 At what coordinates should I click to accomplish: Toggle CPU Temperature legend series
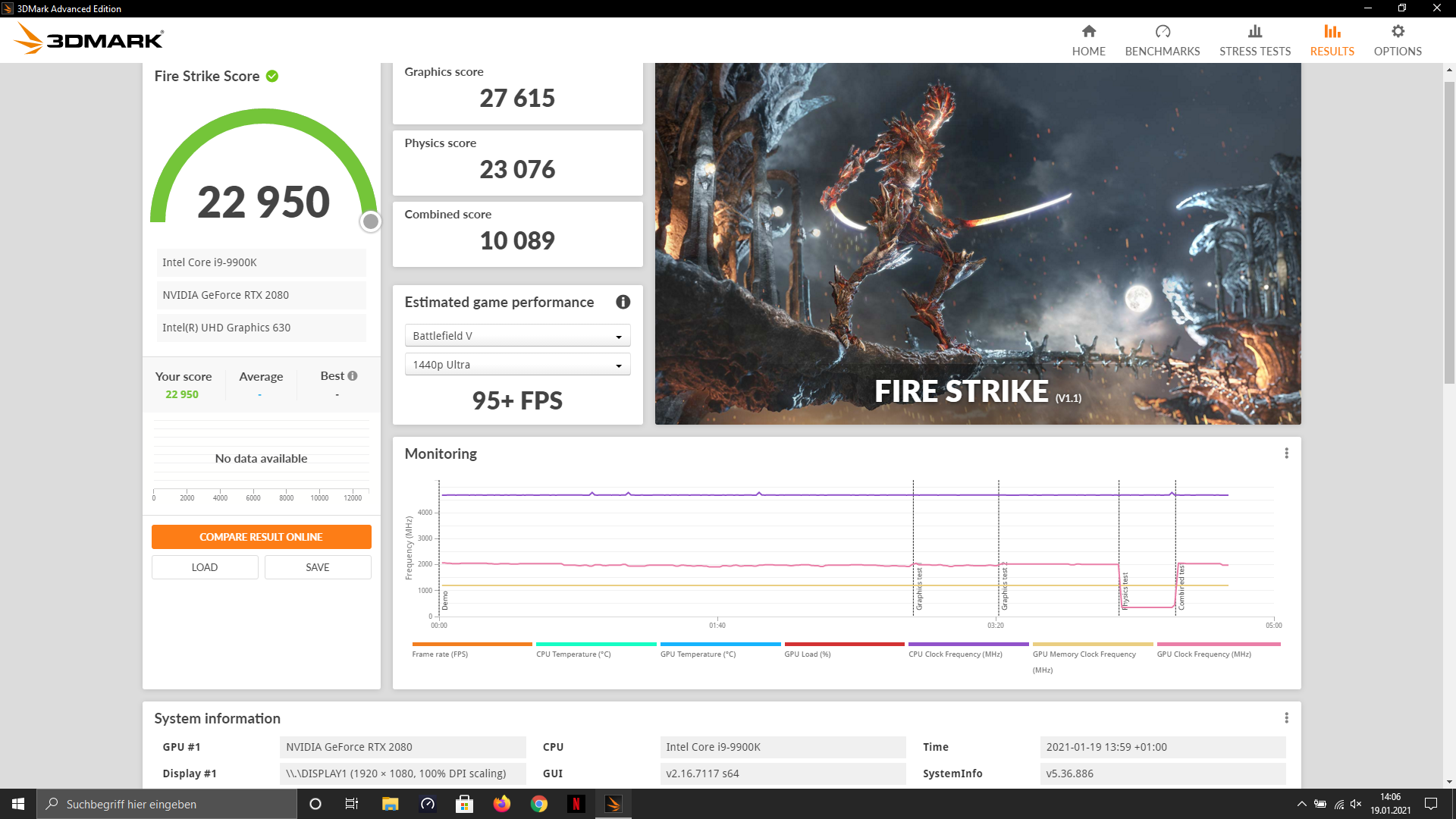click(x=596, y=650)
